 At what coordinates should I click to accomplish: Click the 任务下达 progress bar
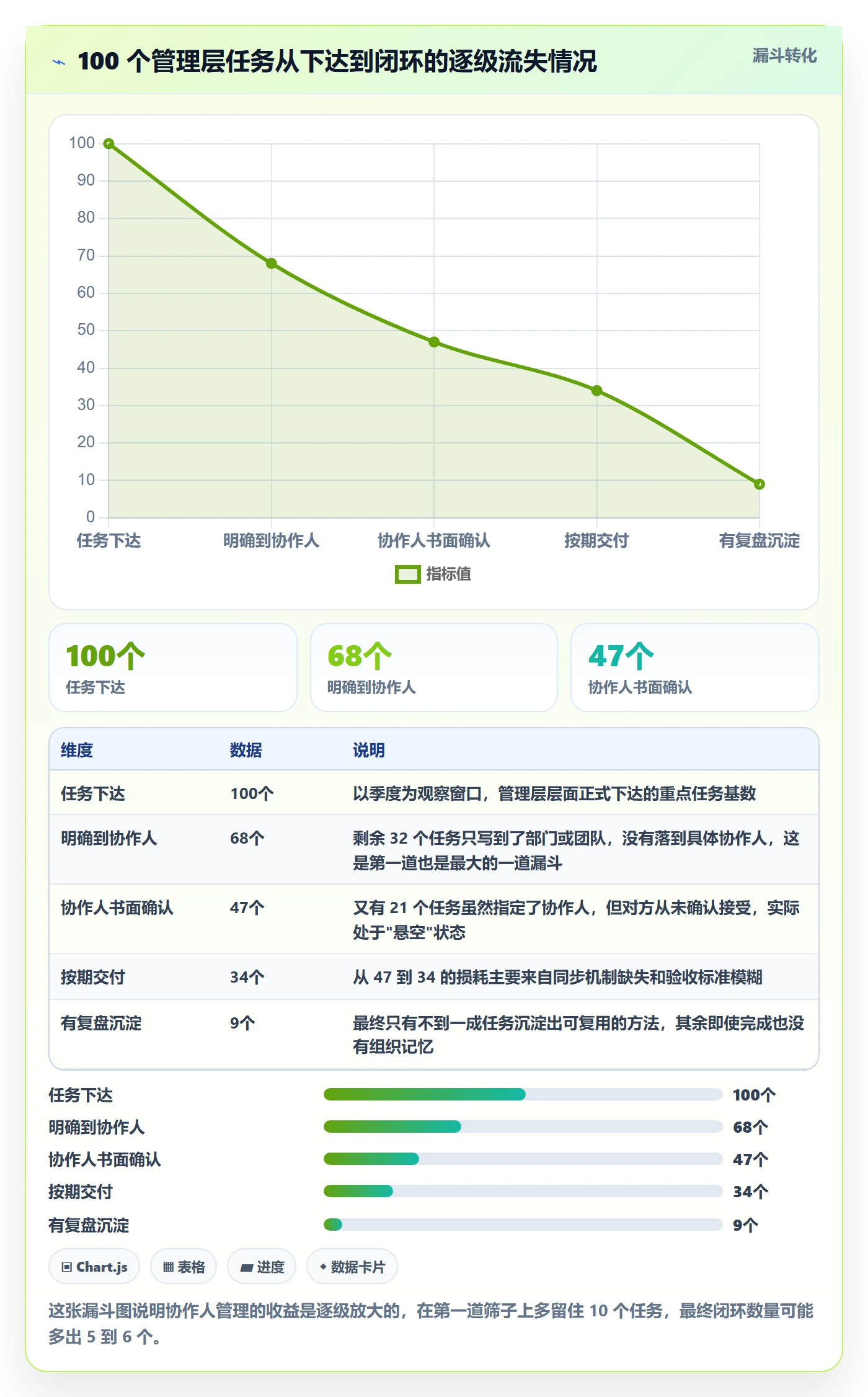(x=523, y=1094)
